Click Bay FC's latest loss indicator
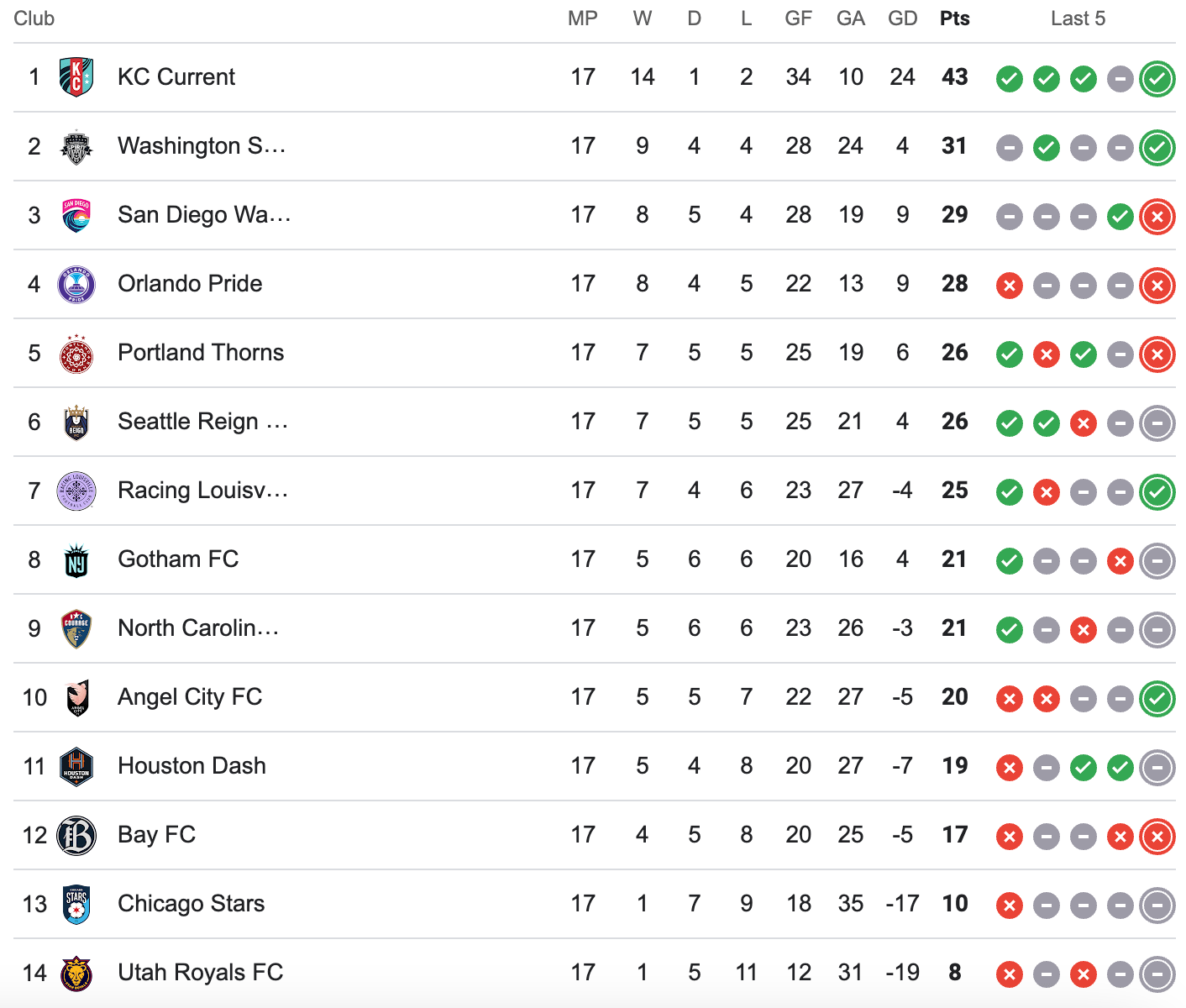Image resolution: width=1186 pixels, height=1008 pixels. click(1157, 837)
